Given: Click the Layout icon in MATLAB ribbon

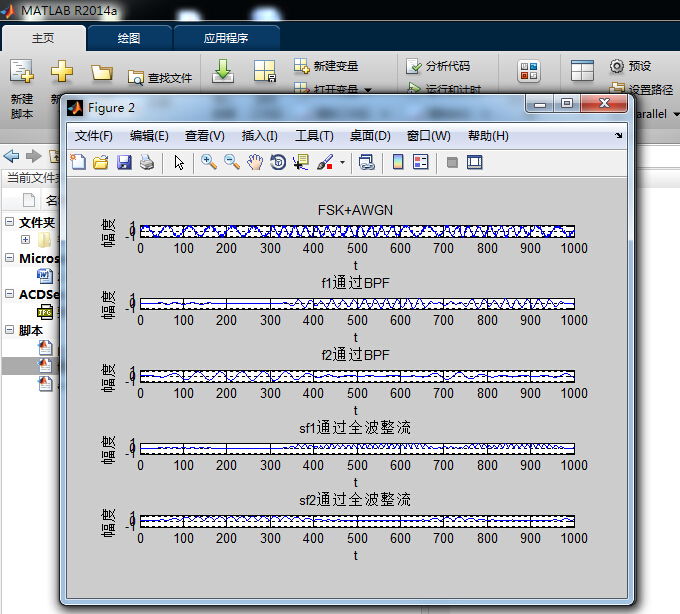Looking at the screenshot, I should coord(582,71).
